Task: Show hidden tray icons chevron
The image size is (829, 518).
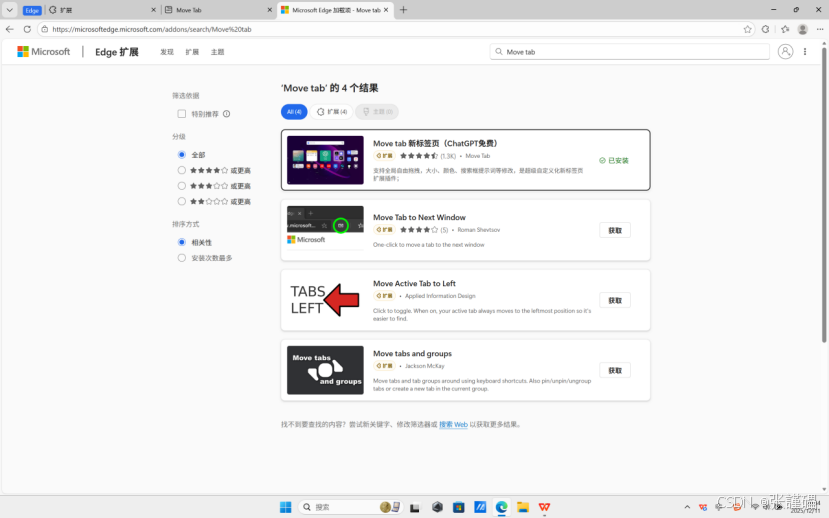Action: coord(687,507)
